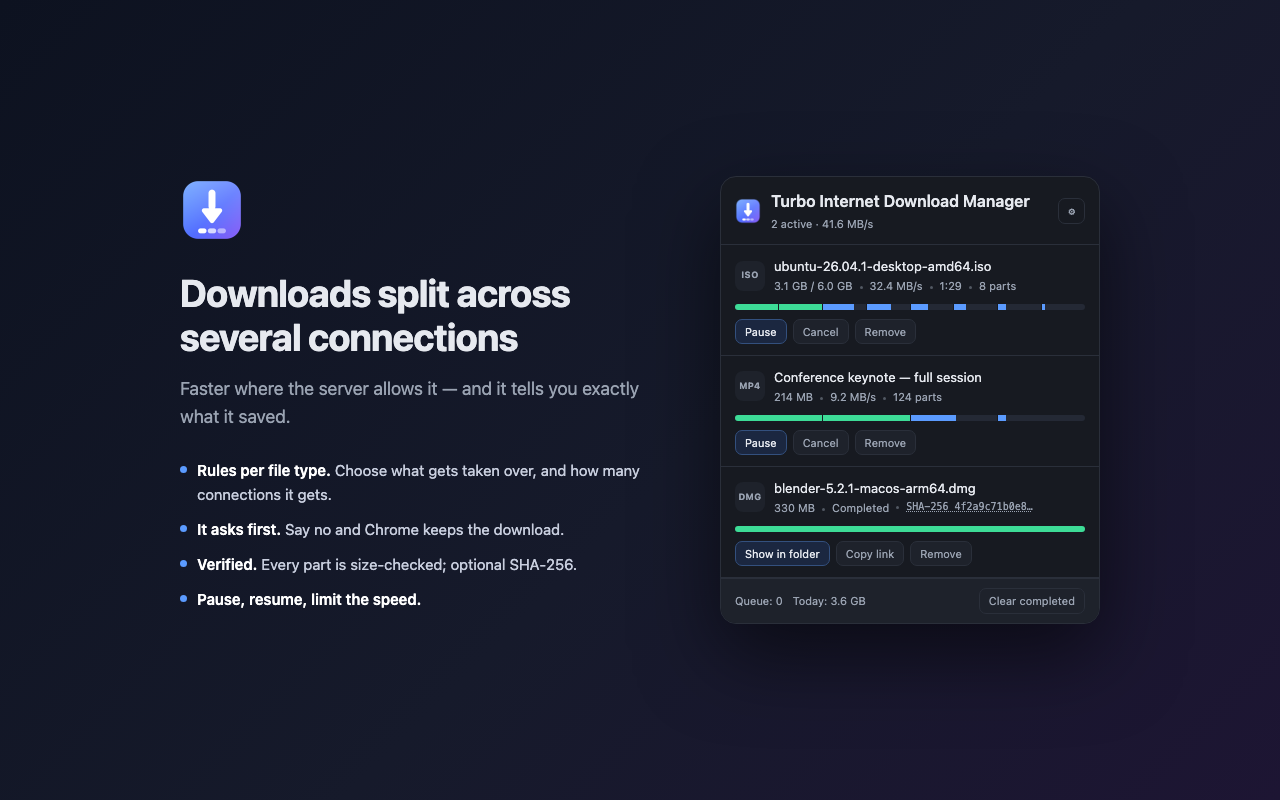Image resolution: width=1280 pixels, height=800 pixels.
Task: Select title Conference keynote — full session
Action: coord(878,377)
